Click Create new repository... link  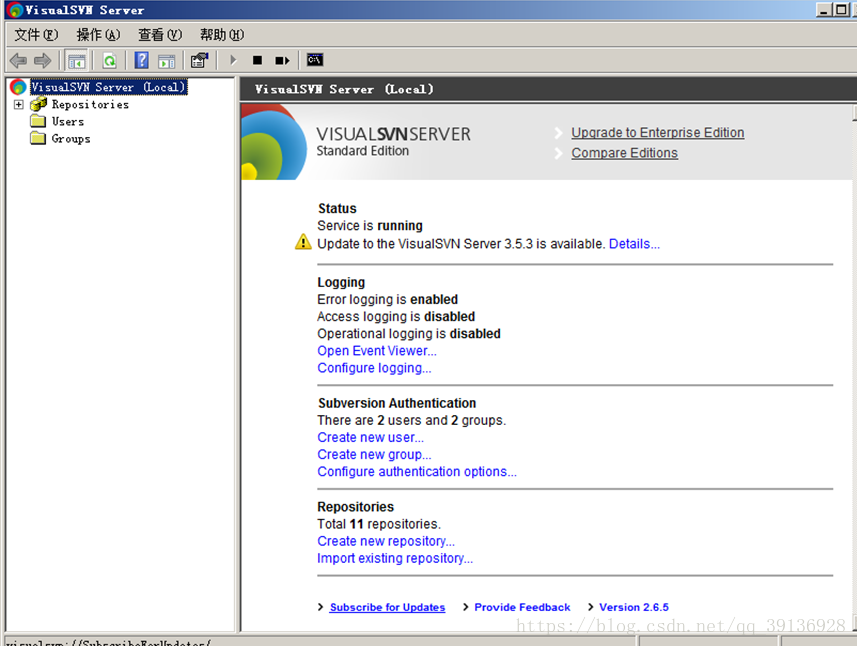(x=386, y=541)
